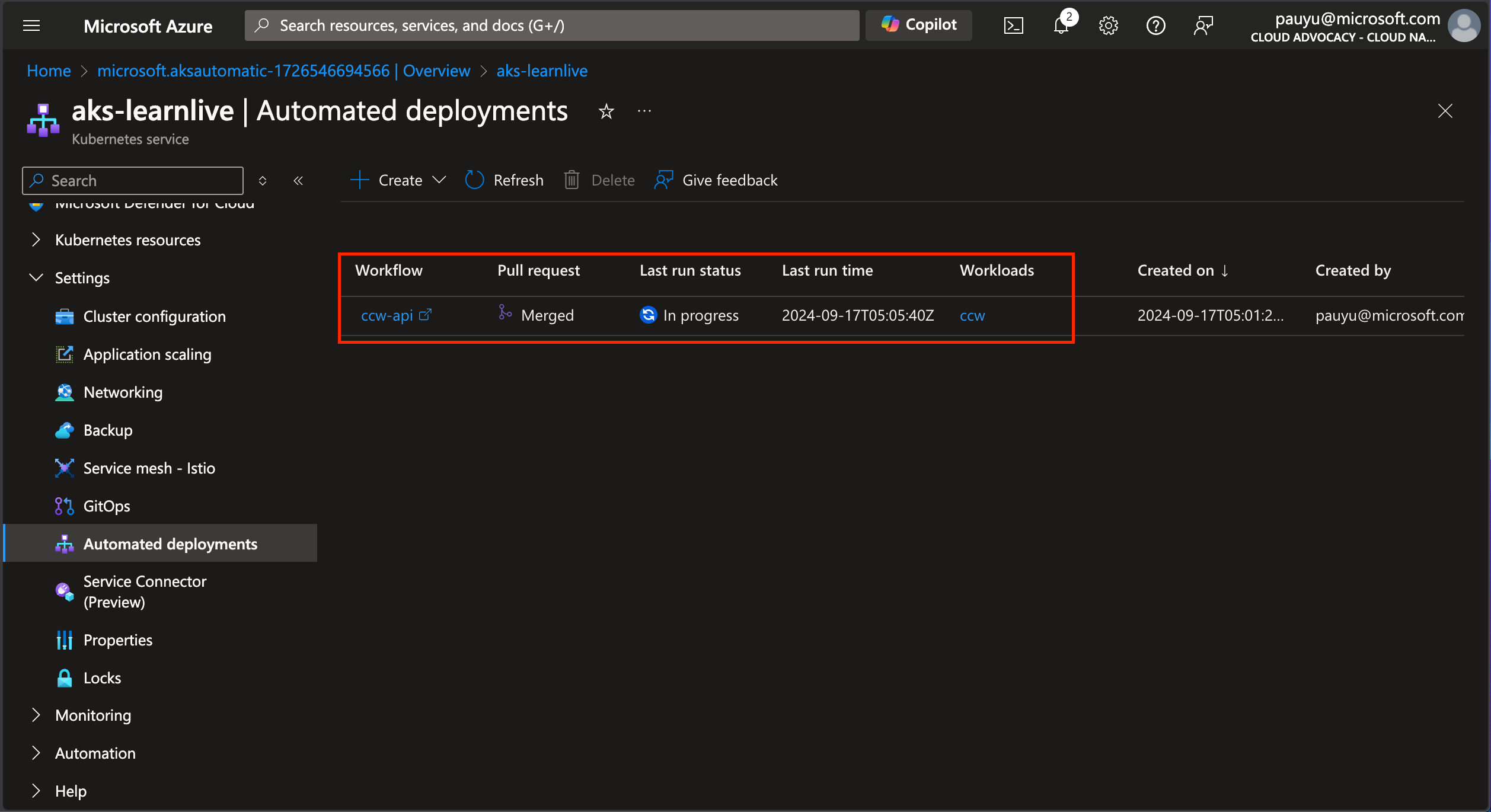Open the ccw workload link
This screenshot has width=1491, height=812.
(972, 315)
